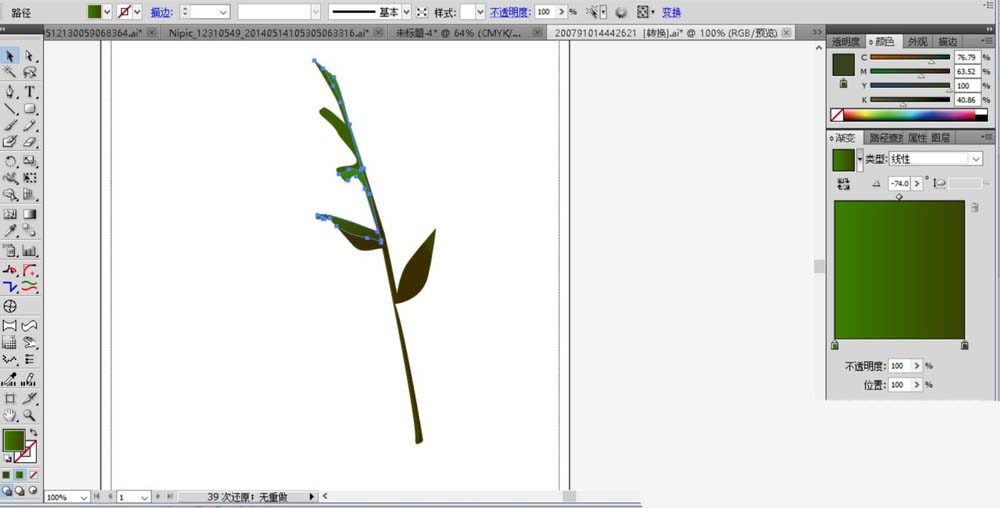The image size is (1000, 508).
Task: Click next artboard arrow in status bar
Action: (159, 496)
